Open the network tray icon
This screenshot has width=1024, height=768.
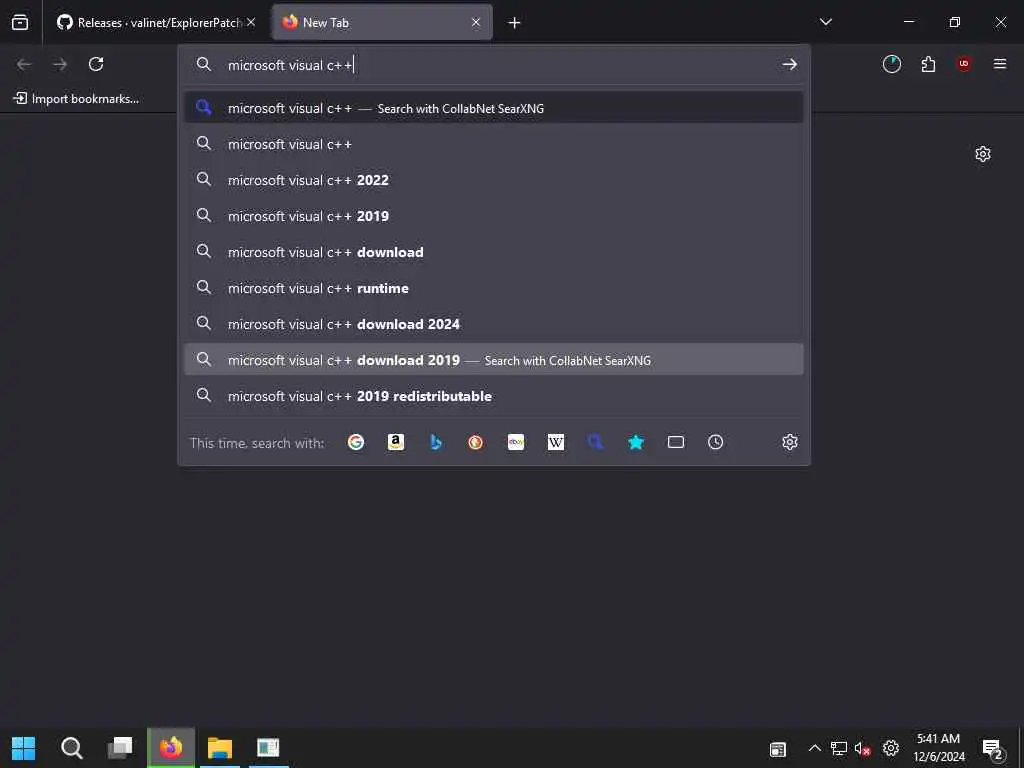tap(839, 748)
